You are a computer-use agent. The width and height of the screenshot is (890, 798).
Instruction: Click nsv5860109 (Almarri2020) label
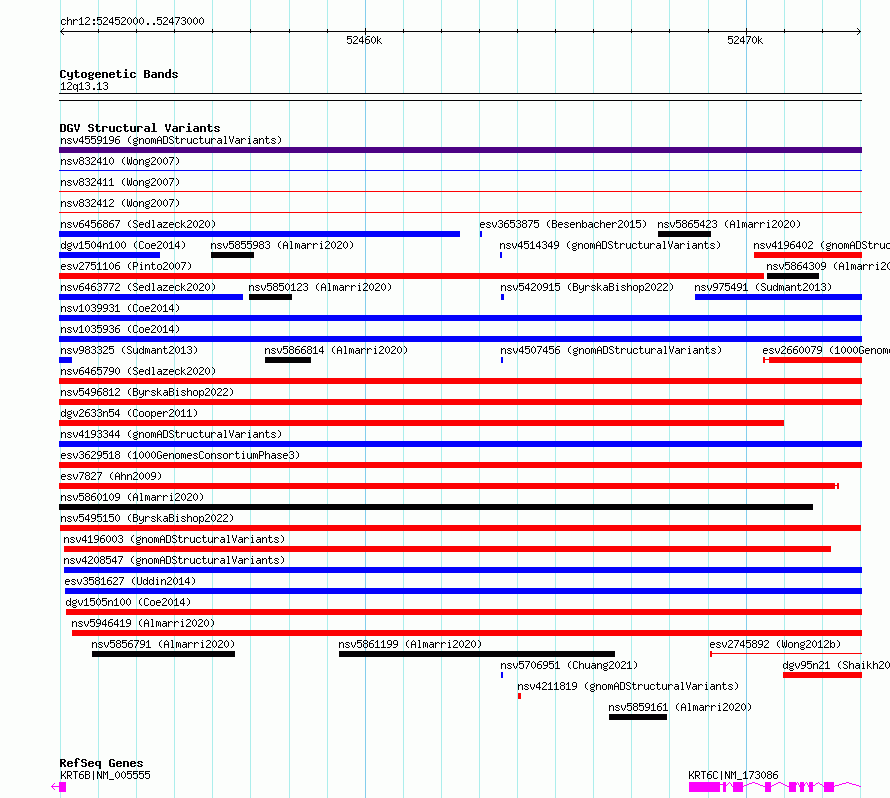(132, 497)
